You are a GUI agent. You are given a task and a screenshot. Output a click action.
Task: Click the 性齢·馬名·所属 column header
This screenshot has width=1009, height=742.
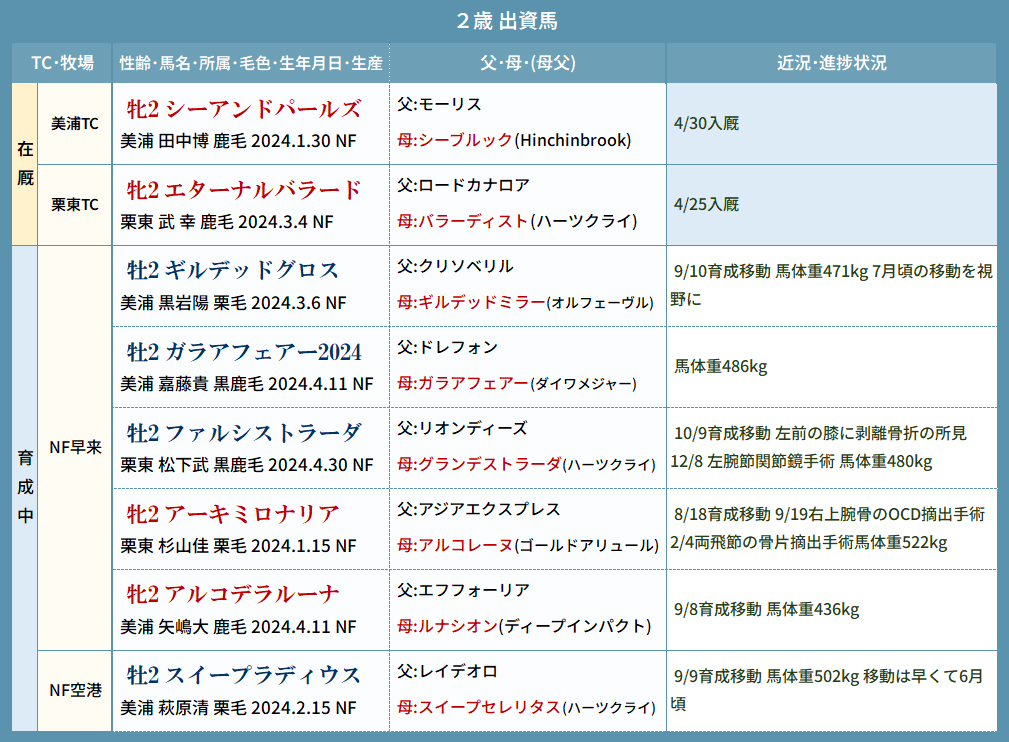251,63
